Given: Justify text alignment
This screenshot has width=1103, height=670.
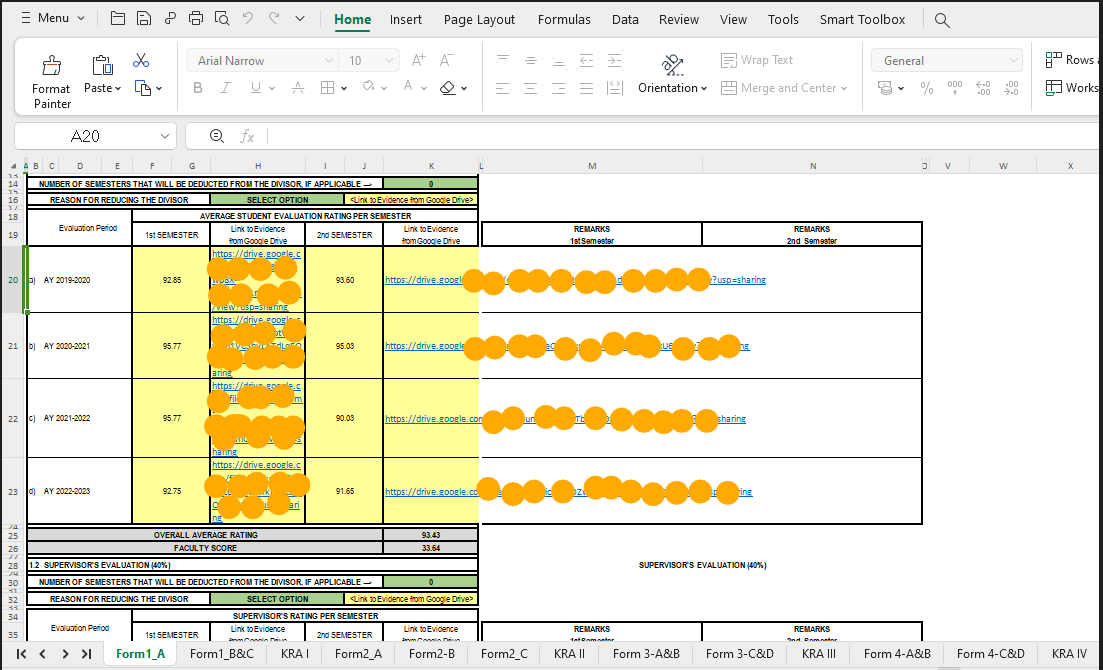Looking at the screenshot, I should tap(587, 88).
